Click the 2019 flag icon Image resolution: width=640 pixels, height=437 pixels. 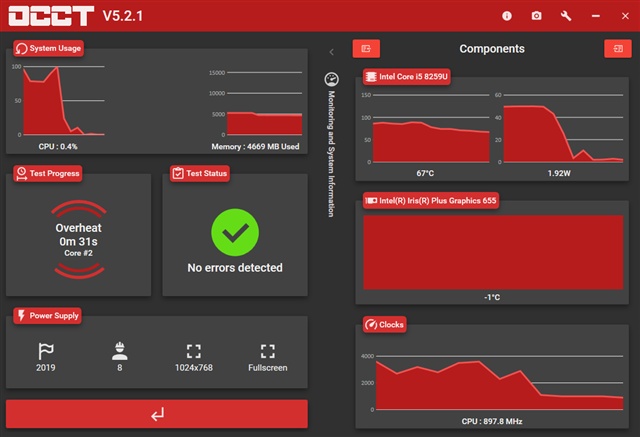[x=44, y=351]
